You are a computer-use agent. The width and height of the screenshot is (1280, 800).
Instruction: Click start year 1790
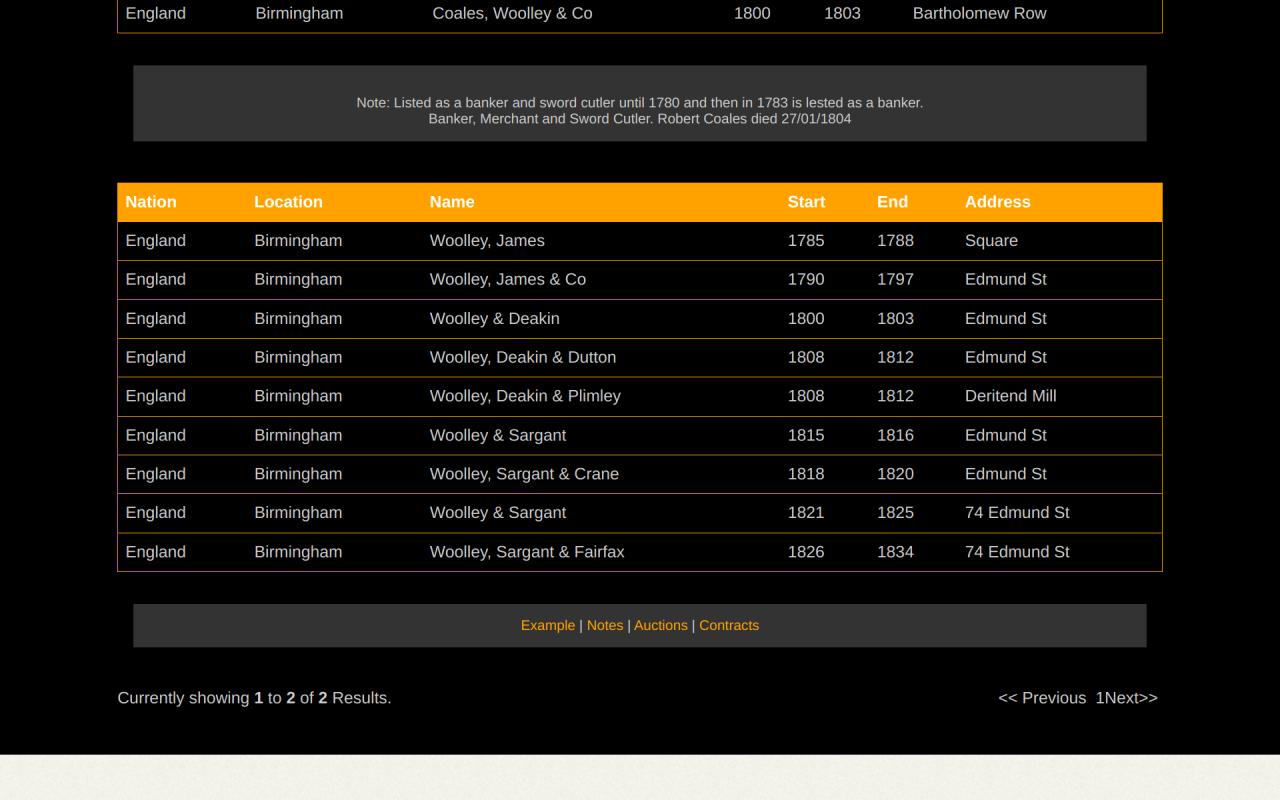pyautogui.click(x=806, y=280)
